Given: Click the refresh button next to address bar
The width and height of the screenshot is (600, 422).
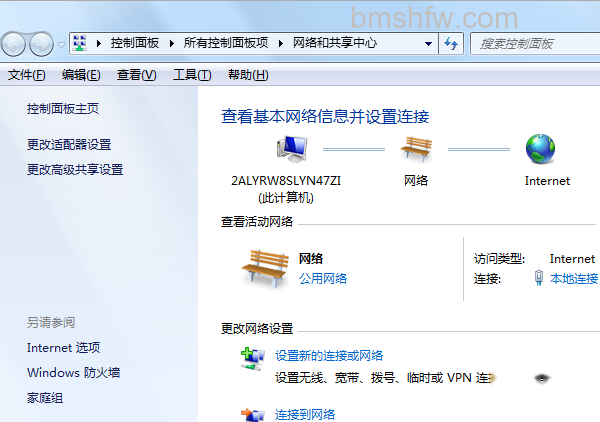Looking at the screenshot, I should click(x=451, y=44).
